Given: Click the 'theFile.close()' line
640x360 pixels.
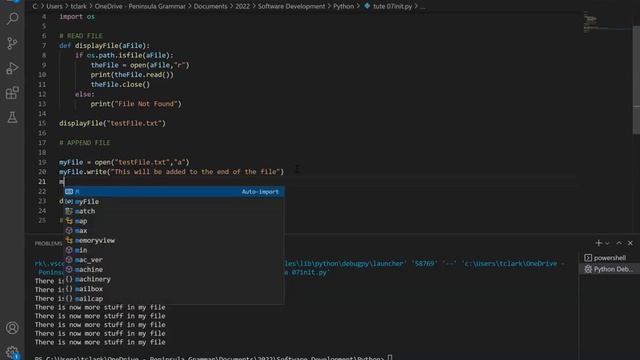Looking at the screenshot, I should coord(120,84).
